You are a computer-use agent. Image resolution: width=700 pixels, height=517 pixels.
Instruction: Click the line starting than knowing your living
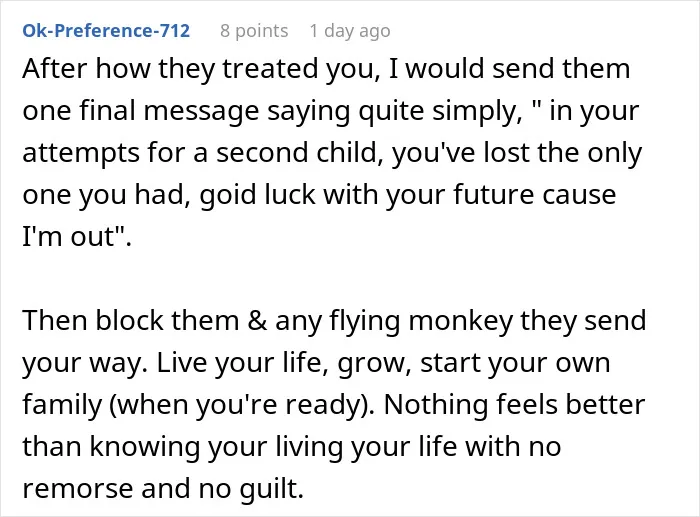pos(292,446)
